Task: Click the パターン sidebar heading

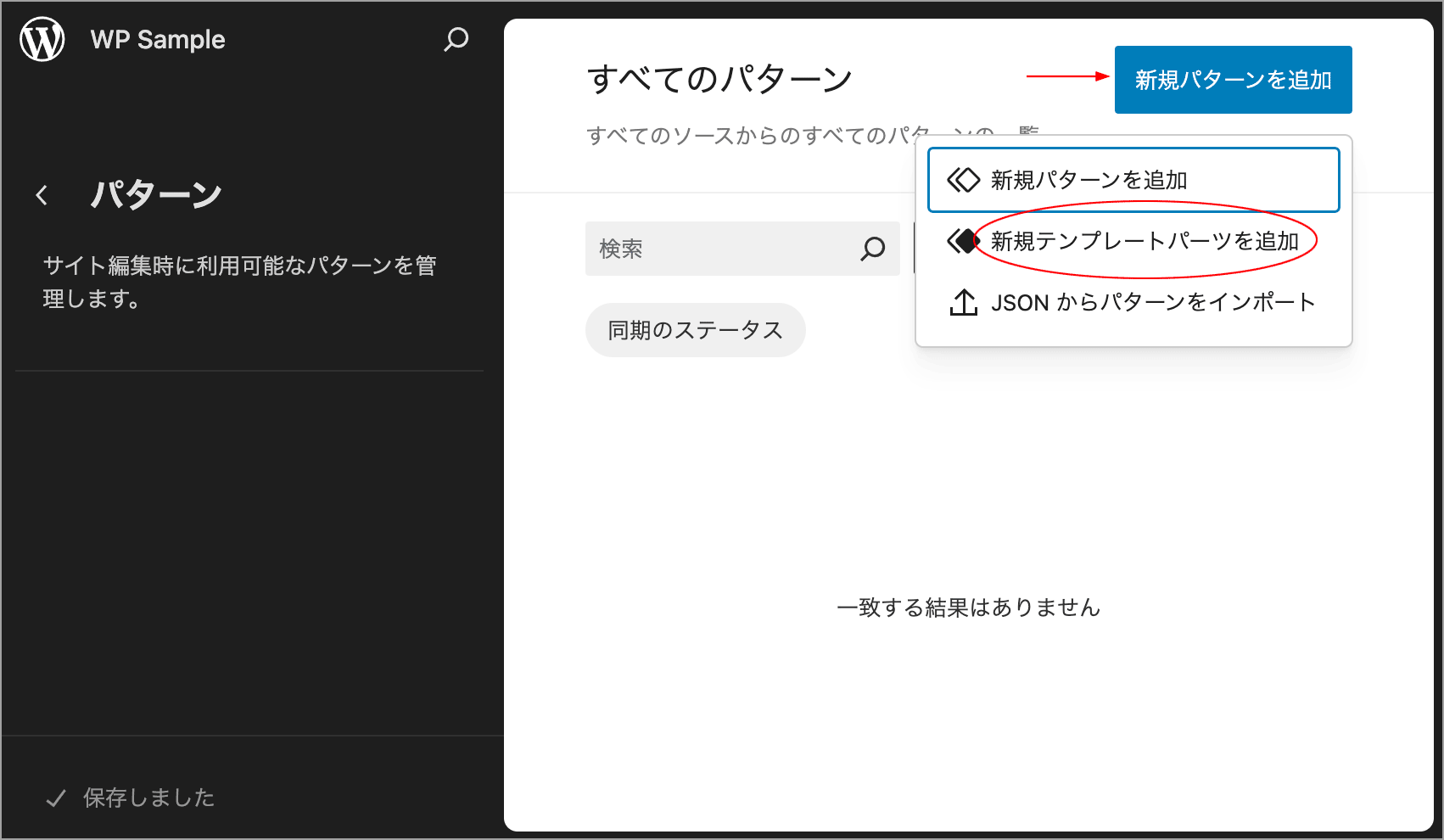Action: (x=156, y=195)
